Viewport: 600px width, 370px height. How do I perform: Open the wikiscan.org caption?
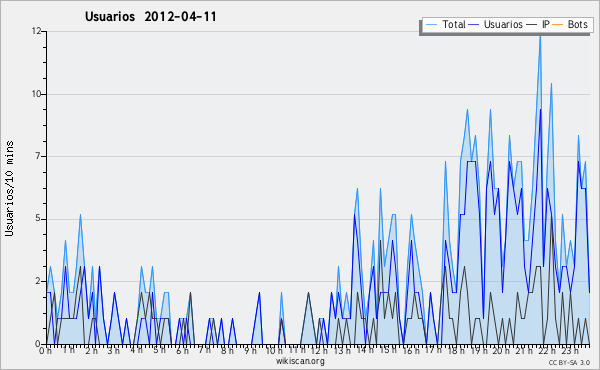300,361
